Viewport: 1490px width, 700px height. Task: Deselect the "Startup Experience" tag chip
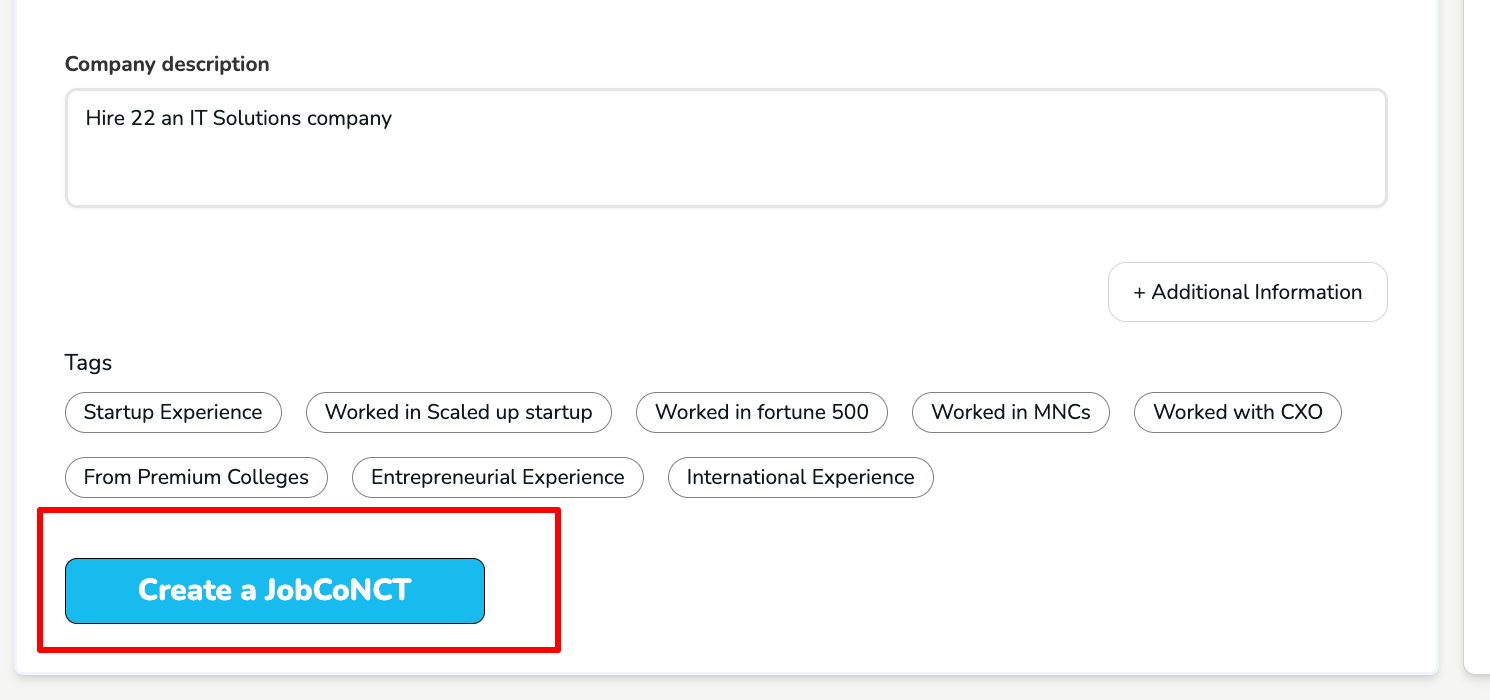[173, 412]
